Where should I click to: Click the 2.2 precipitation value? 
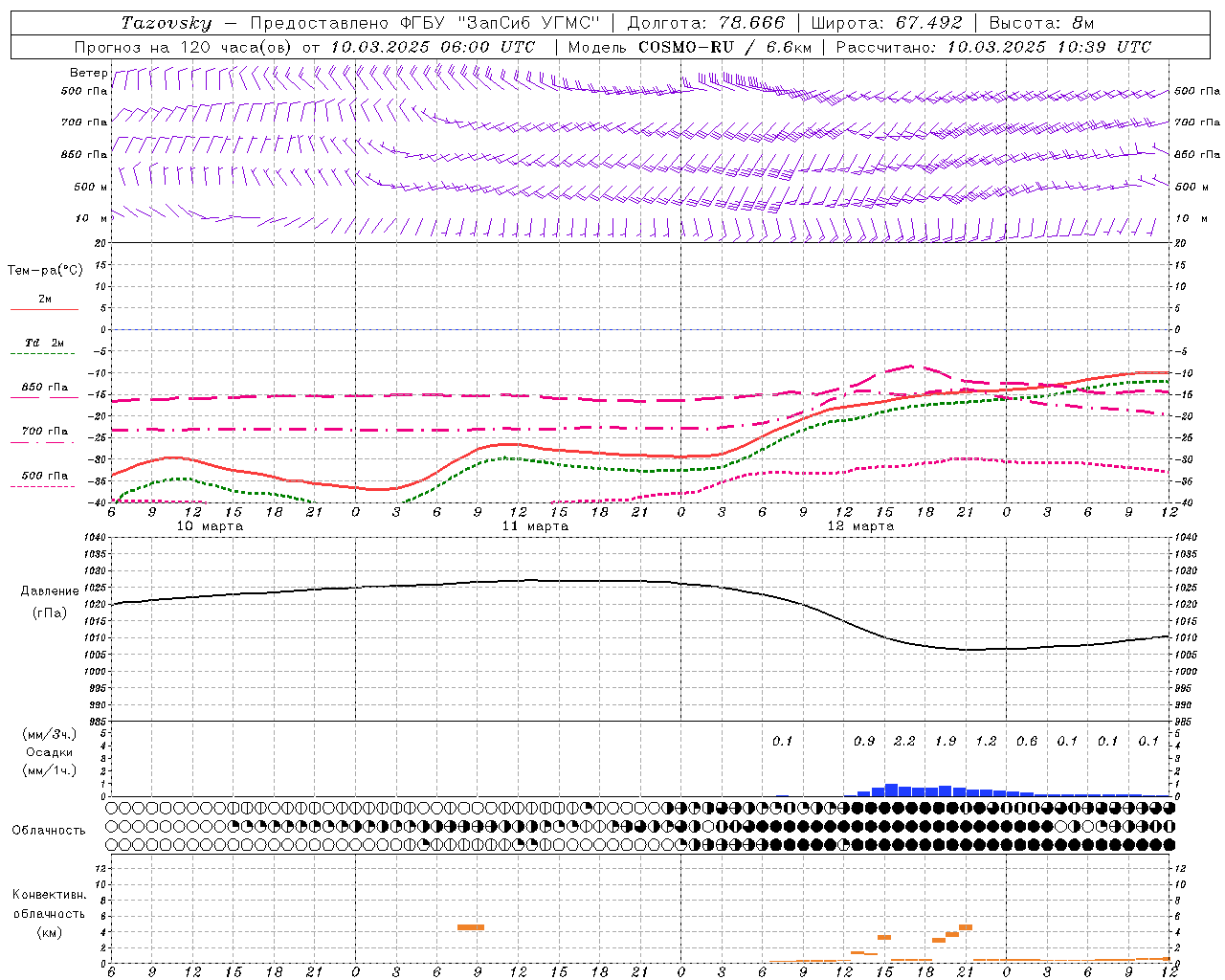pos(904,742)
